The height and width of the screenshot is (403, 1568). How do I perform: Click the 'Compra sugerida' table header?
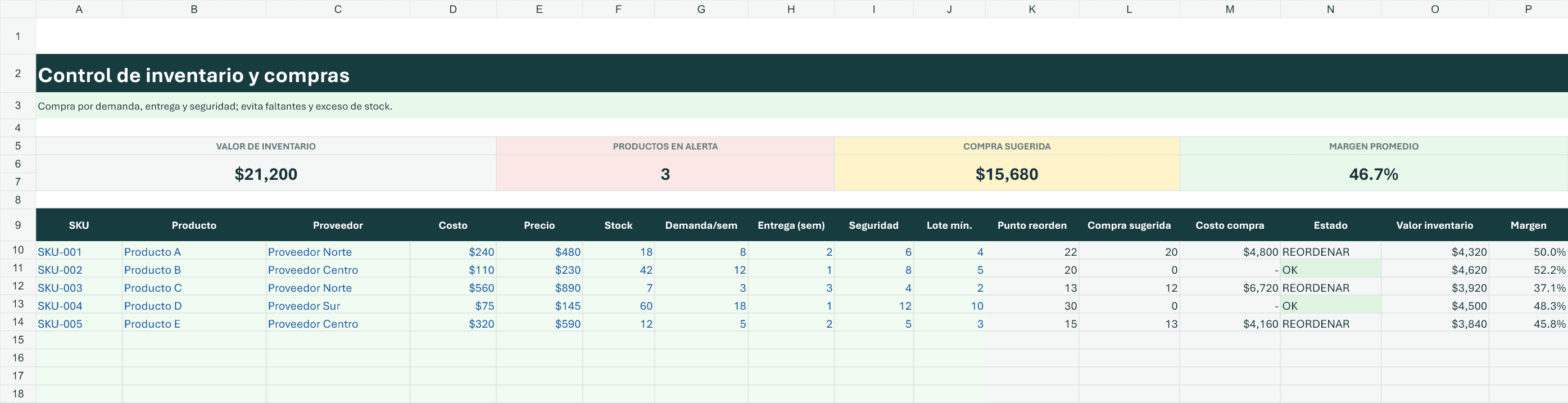[1129, 225]
